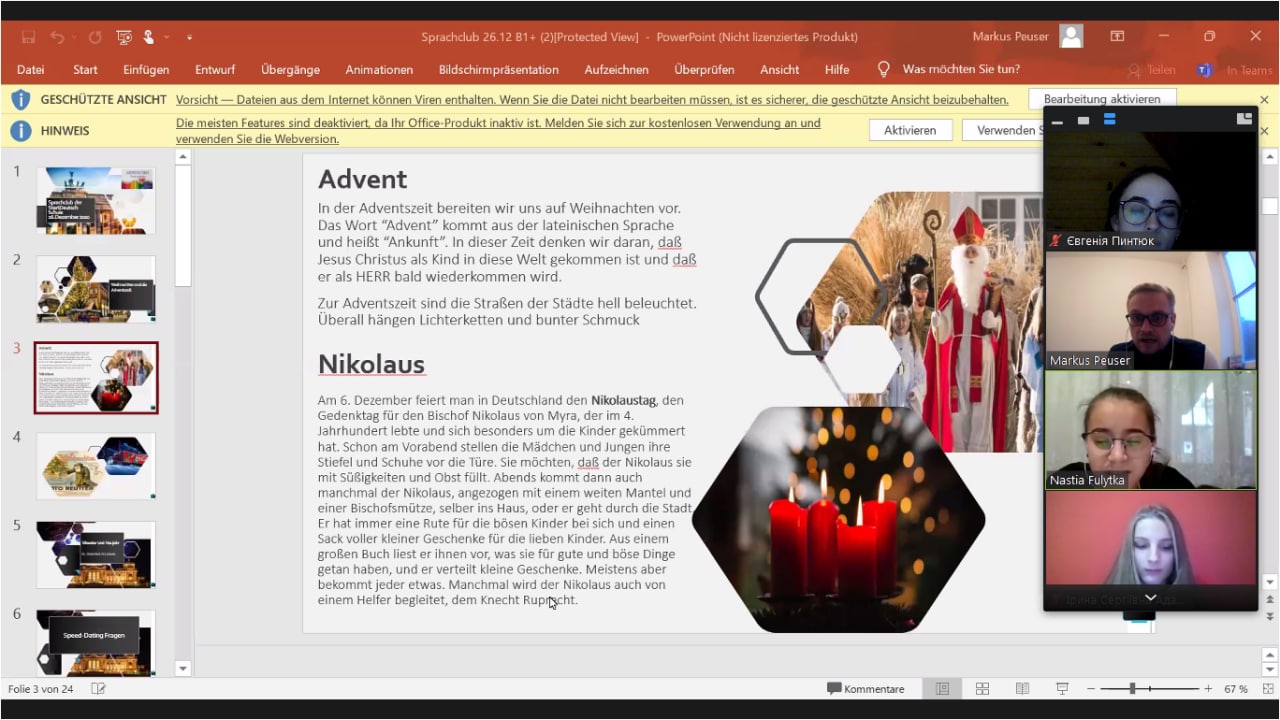Switch to Normal view icon

point(942,689)
